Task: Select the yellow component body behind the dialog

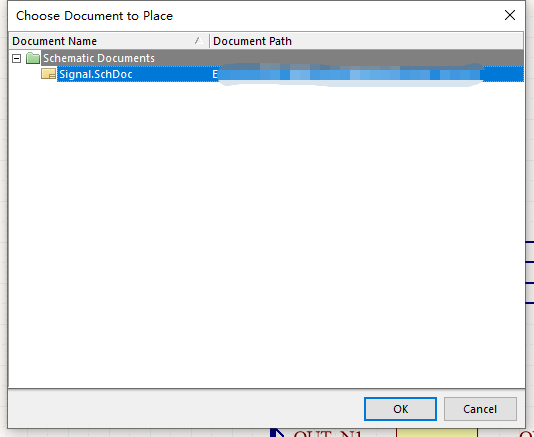Action: pyautogui.click(x=437, y=433)
